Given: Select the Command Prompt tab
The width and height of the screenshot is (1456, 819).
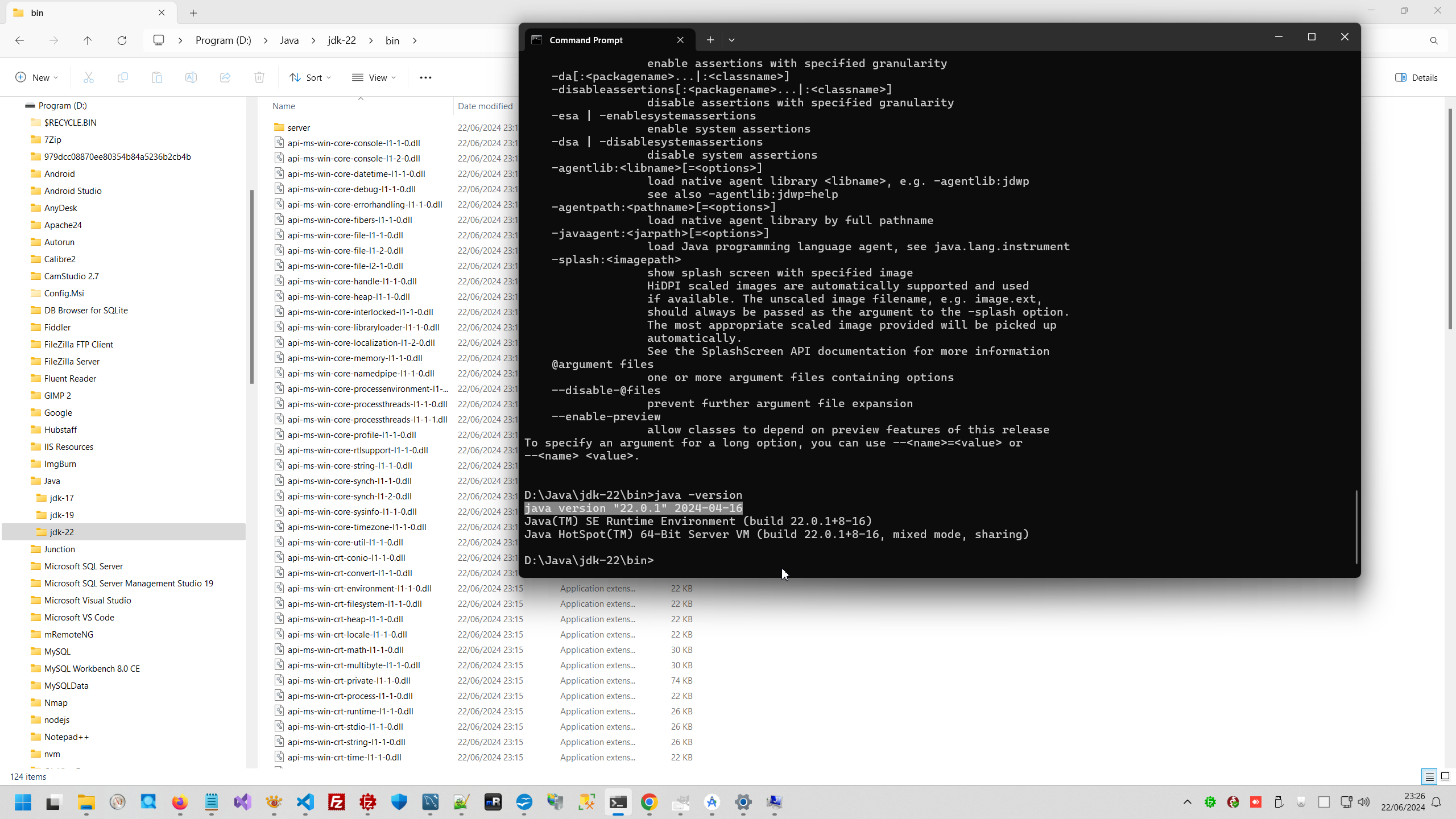Looking at the screenshot, I should click(x=585, y=40).
